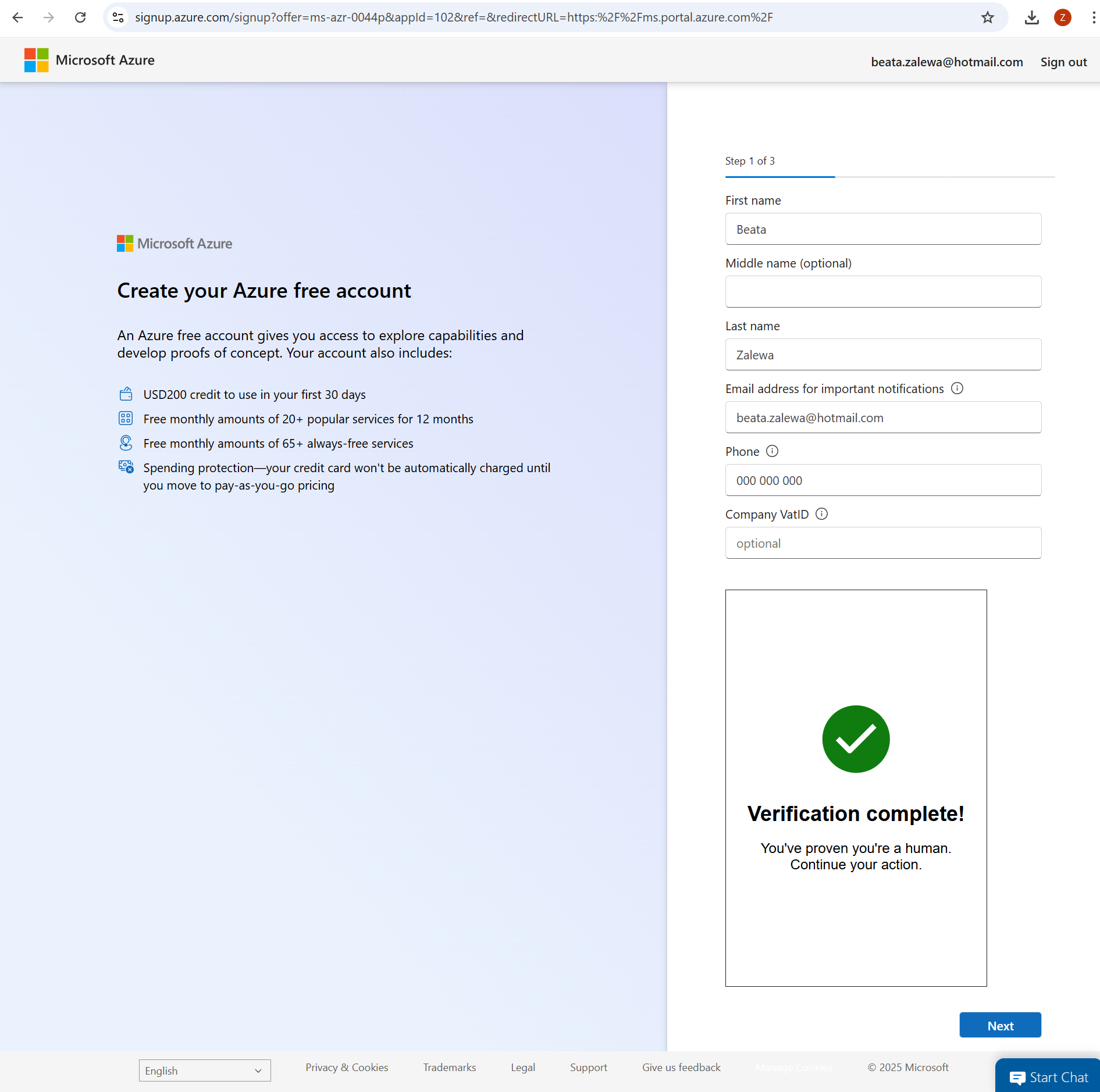Click the Next button

(x=1000, y=1026)
